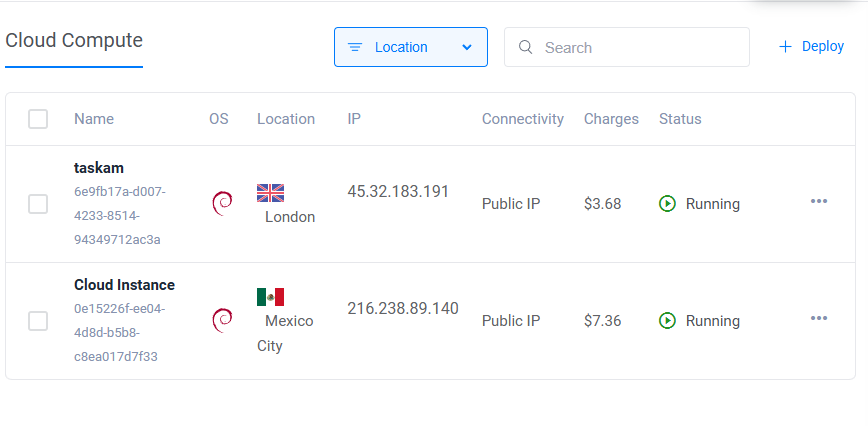Click the Debian OS icon for Cloud Instance
Viewport: 868px width, 426px height.
(x=222, y=320)
